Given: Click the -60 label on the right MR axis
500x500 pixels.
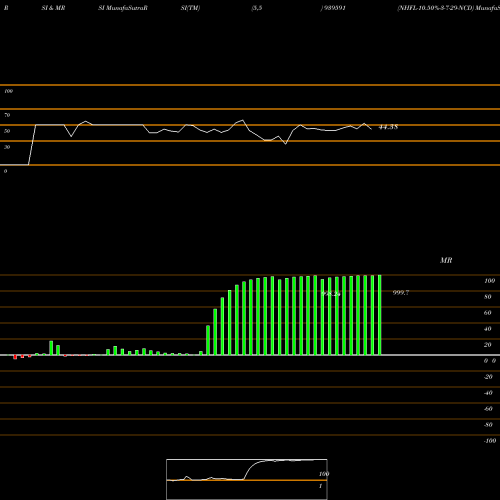Looking at the screenshot, I should [488, 409].
